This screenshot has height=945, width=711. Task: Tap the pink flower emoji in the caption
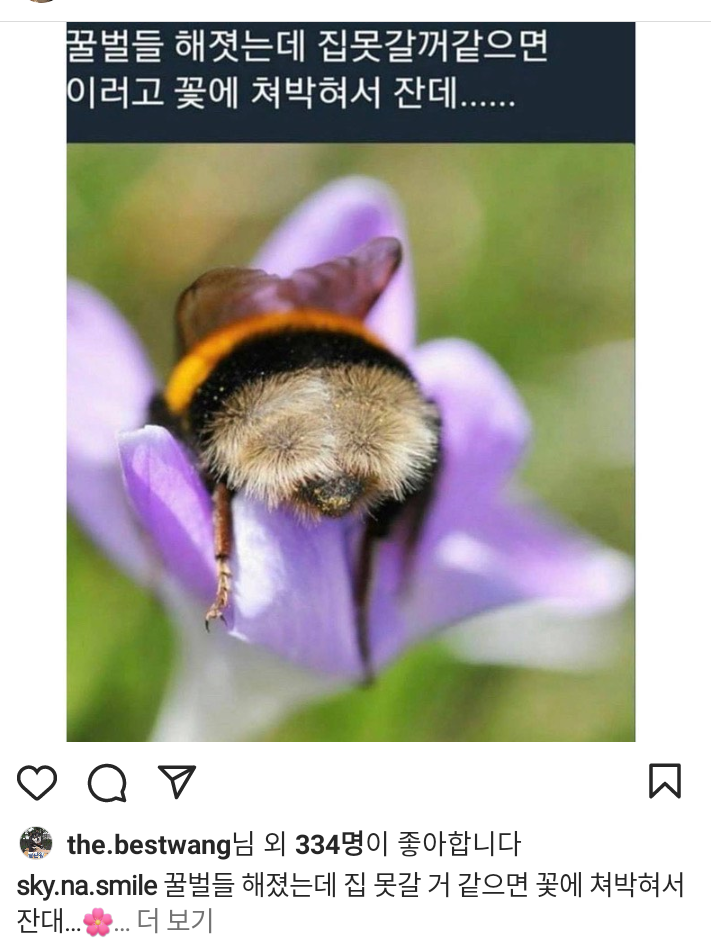click(x=98, y=921)
